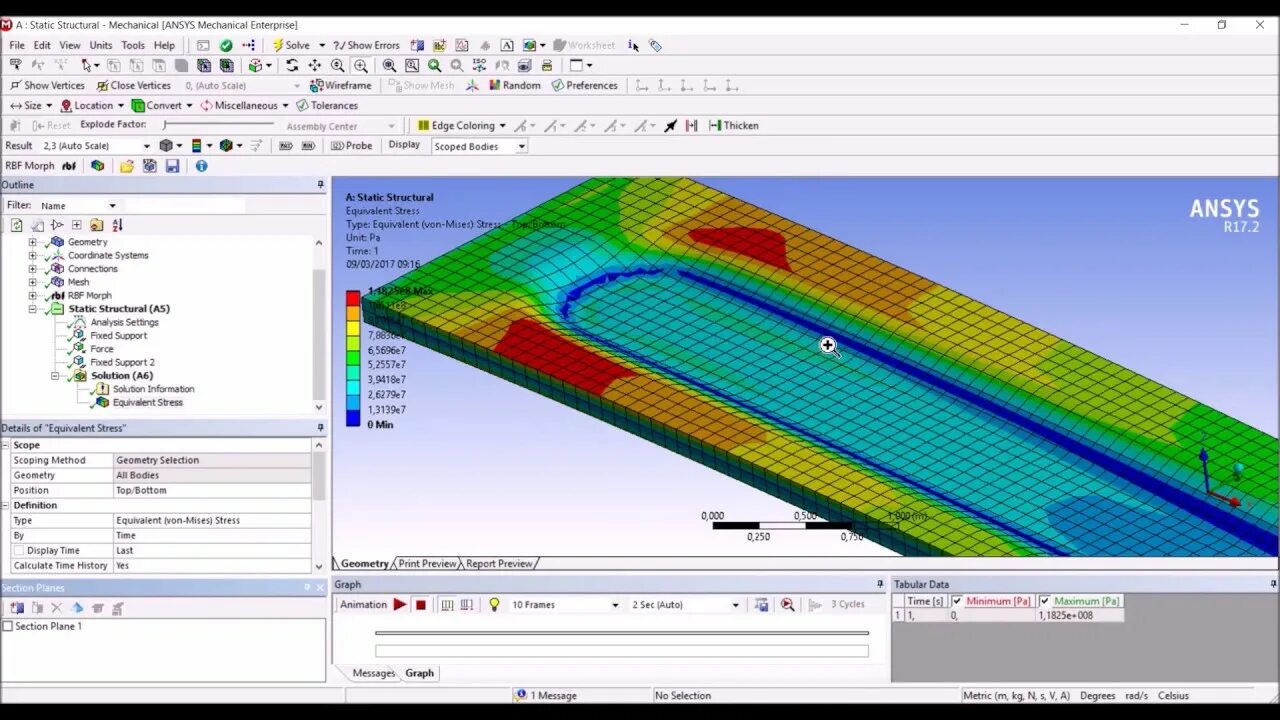The image size is (1280, 720).
Task: Collapse the Scope section in Details panel
Action: point(6,445)
